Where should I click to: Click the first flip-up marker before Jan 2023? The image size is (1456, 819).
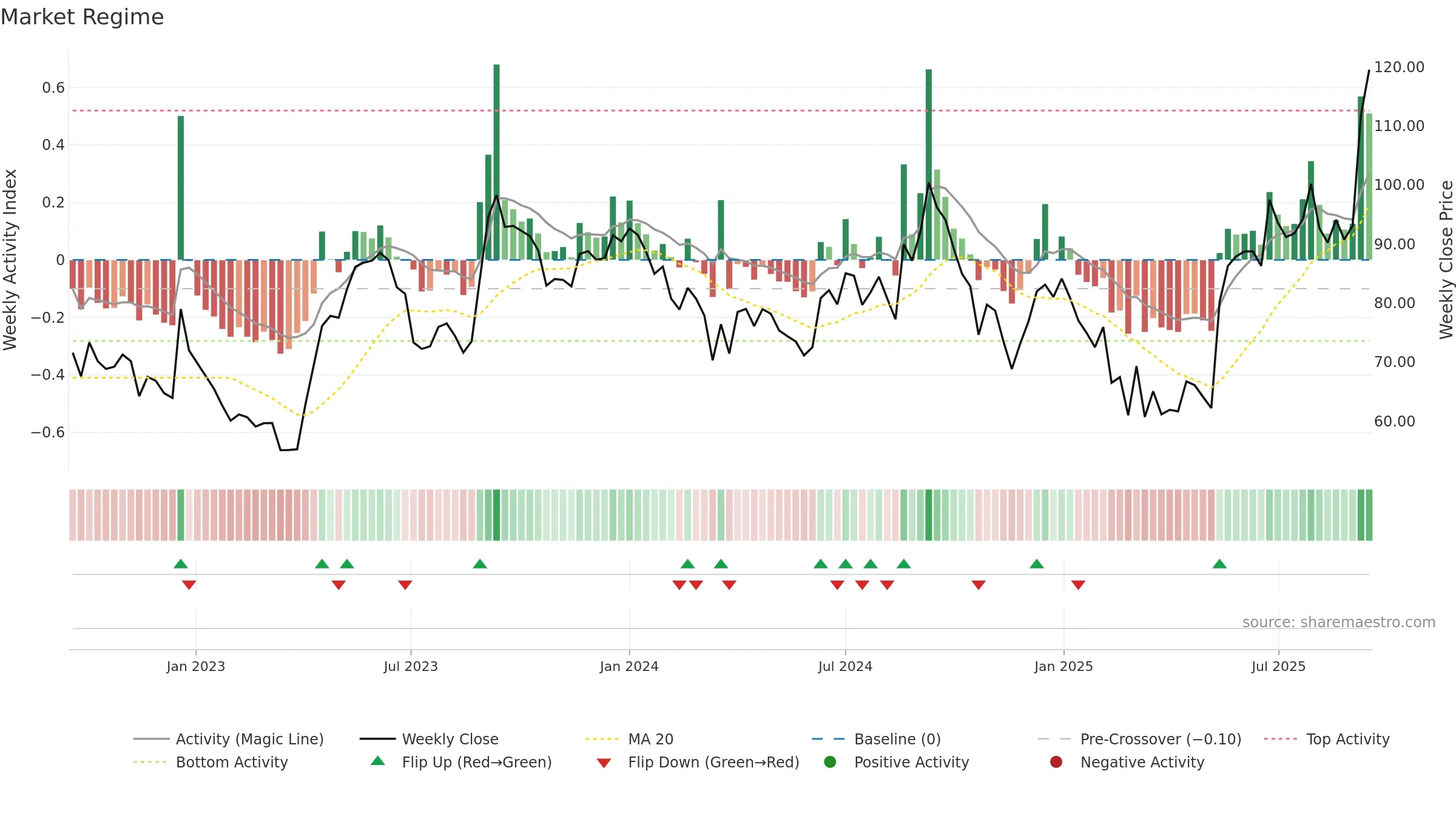point(181,564)
